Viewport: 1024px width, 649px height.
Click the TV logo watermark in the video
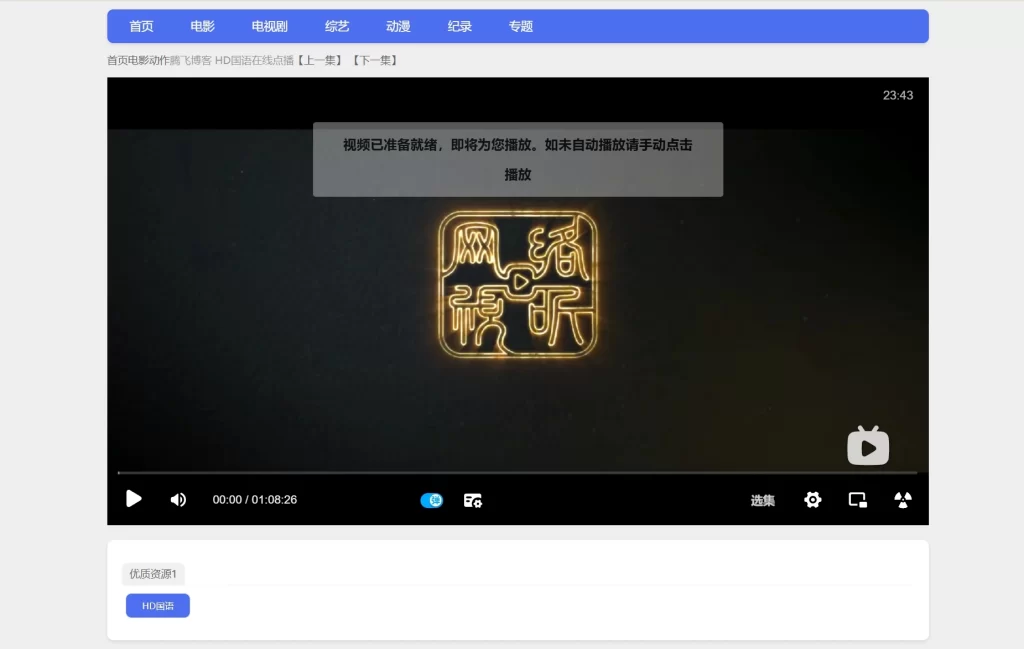click(x=868, y=446)
